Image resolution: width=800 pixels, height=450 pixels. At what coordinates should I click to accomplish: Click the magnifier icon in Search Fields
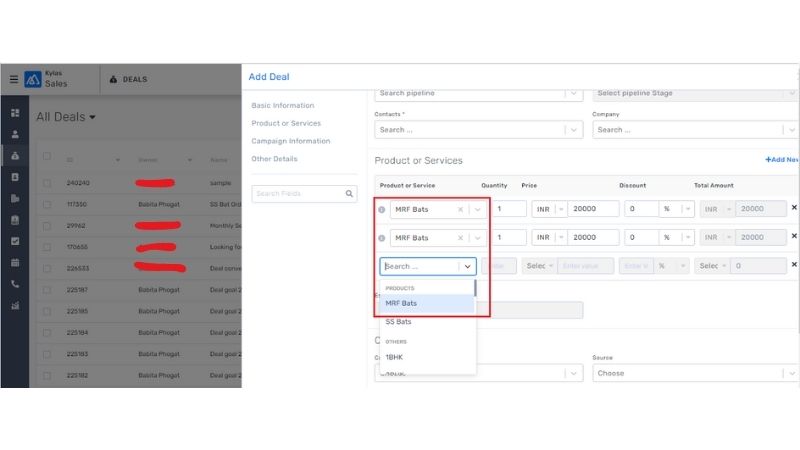coord(349,194)
